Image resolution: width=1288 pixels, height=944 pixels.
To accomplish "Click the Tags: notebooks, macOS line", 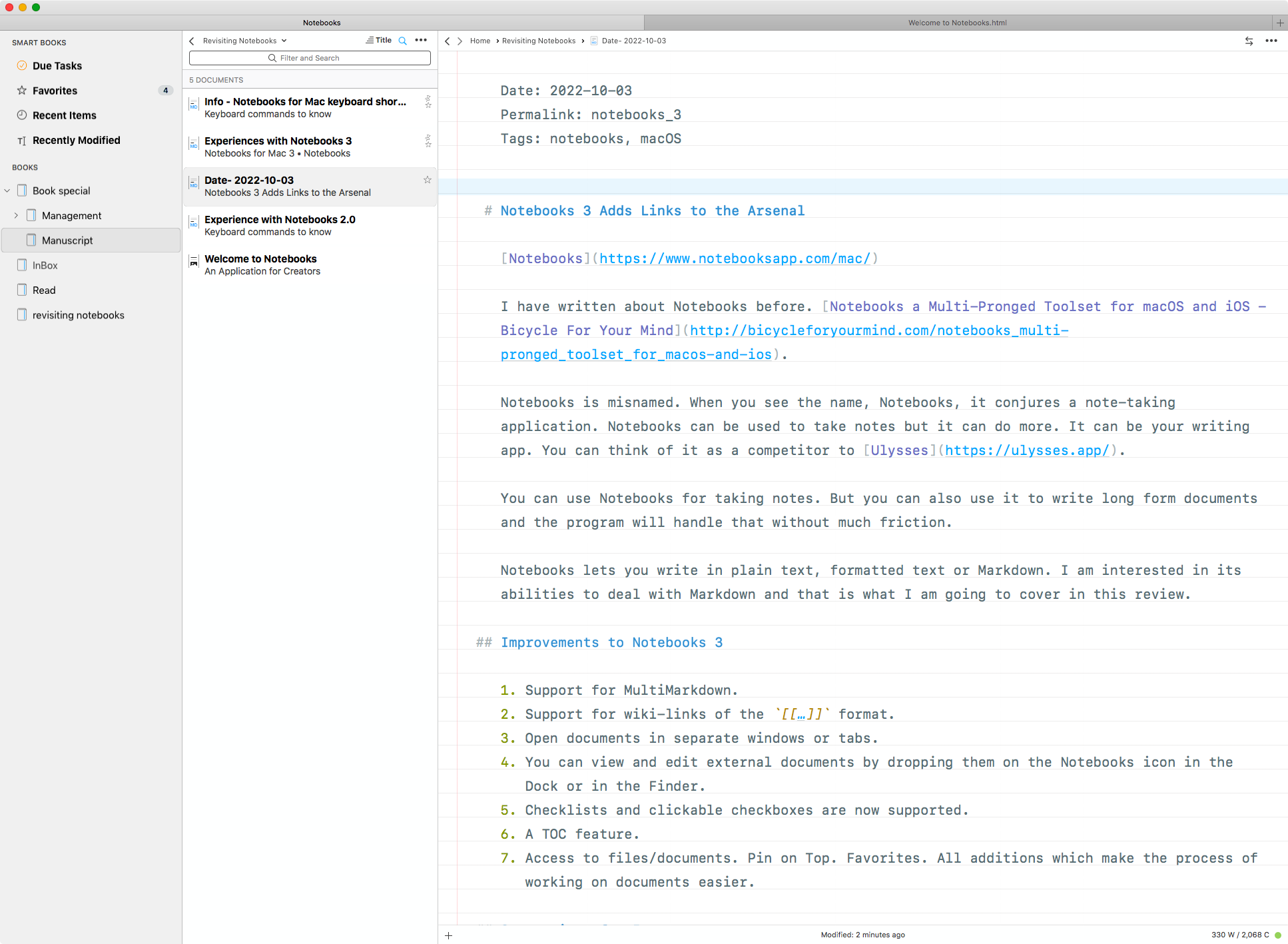I will (591, 139).
